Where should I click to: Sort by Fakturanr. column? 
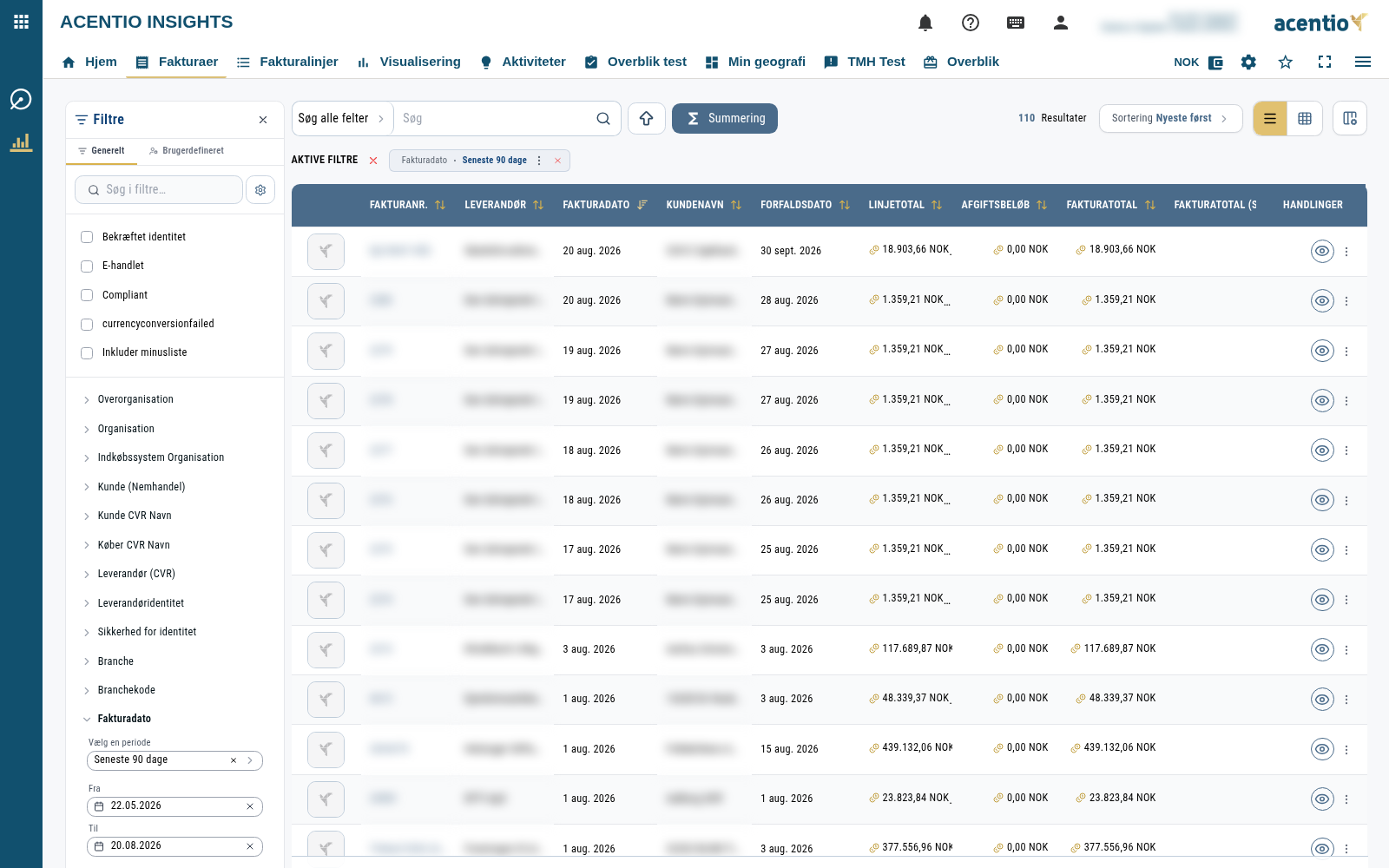440,205
